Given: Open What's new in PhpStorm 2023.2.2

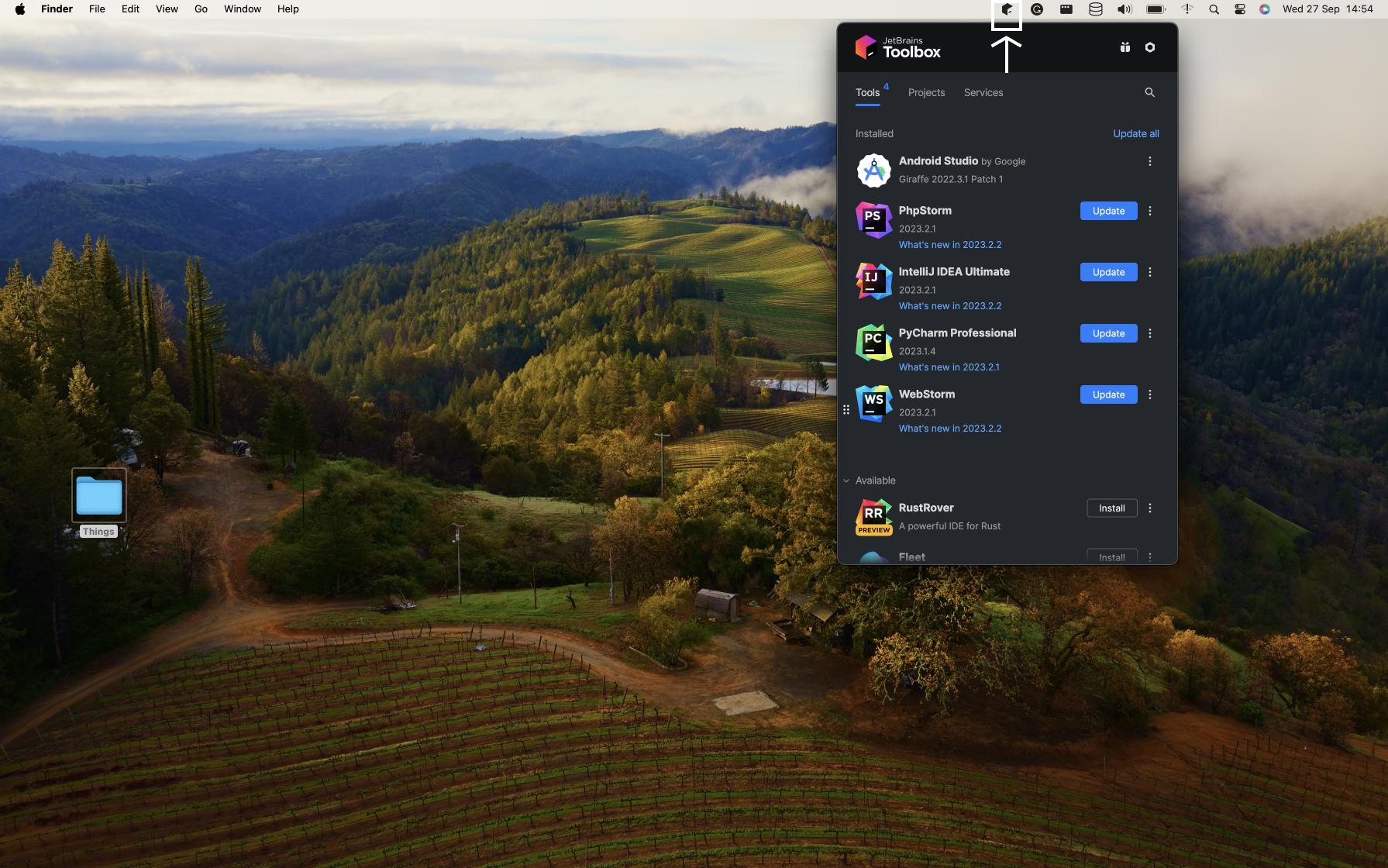Looking at the screenshot, I should pyautogui.click(x=950, y=244).
